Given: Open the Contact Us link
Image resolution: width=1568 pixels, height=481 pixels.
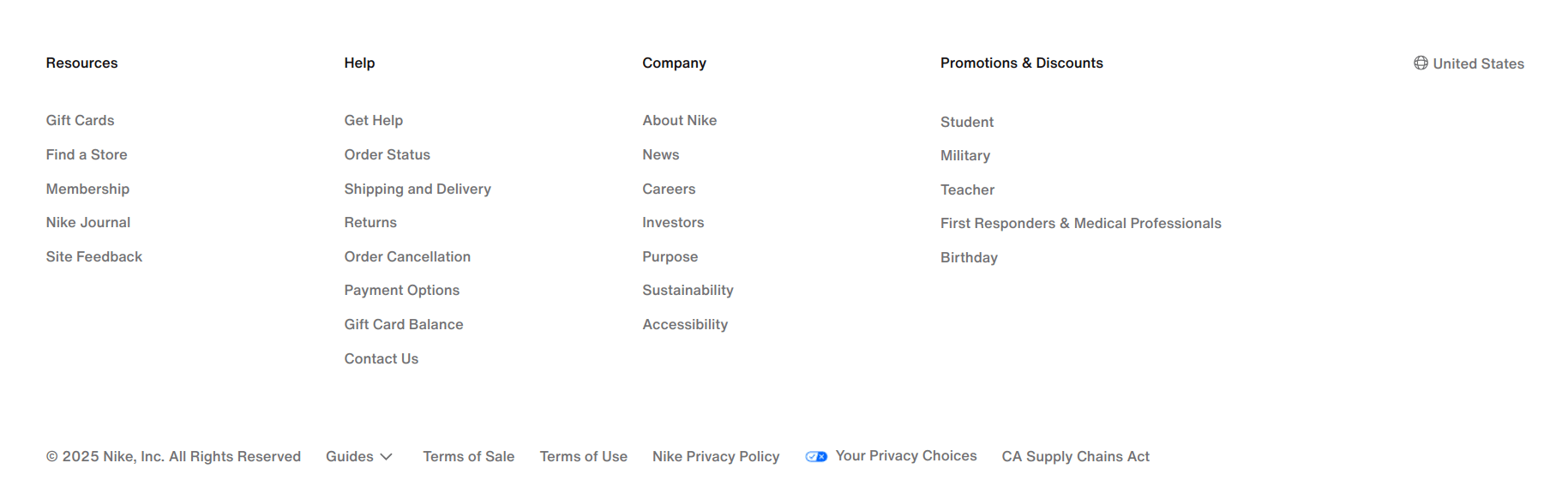Looking at the screenshot, I should click(x=381, y=359).
